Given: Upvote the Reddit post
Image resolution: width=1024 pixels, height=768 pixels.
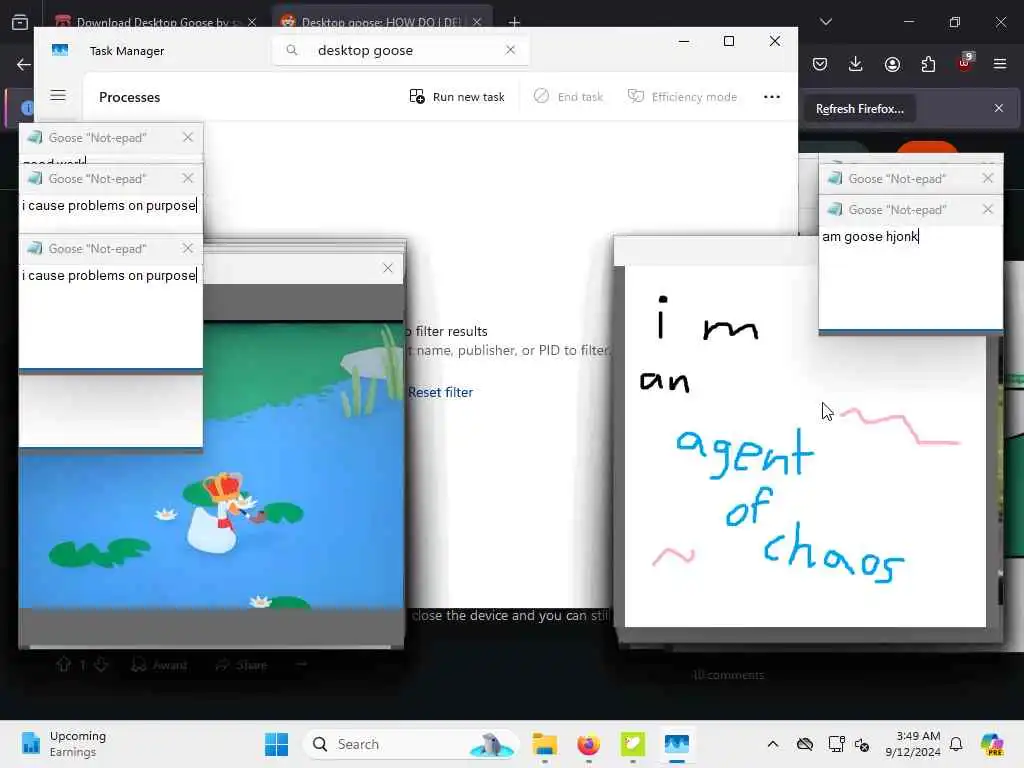Looking at the screenshot, I should tap(63, 665).
